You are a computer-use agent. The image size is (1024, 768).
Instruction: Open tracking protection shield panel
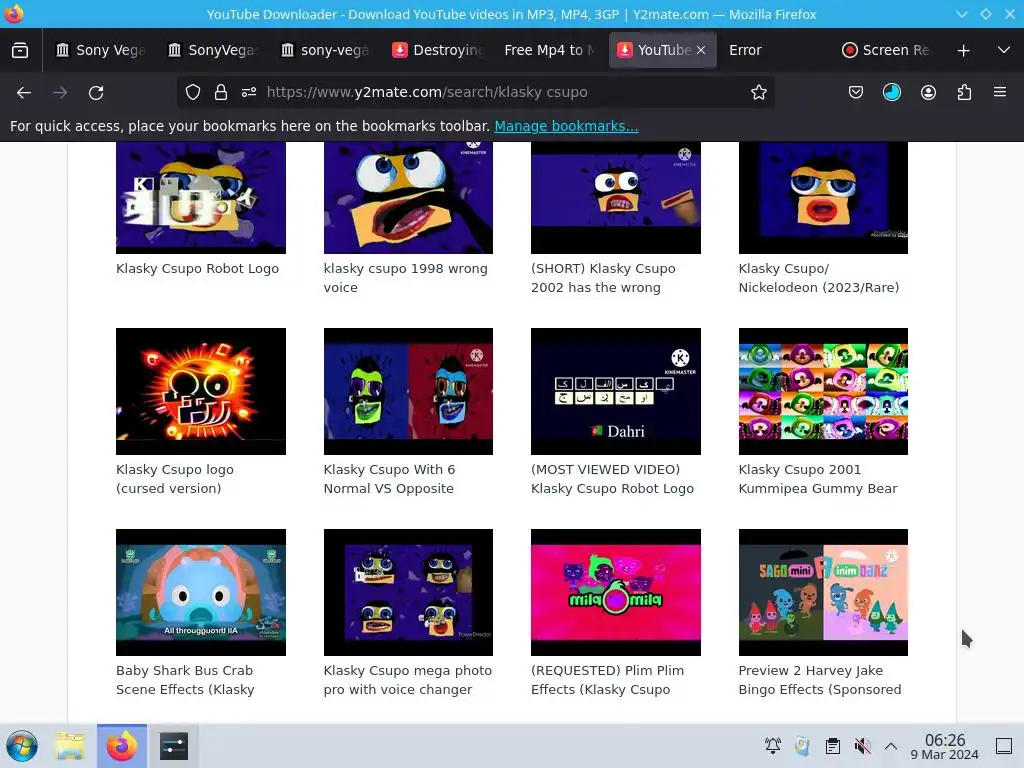coord(193,93)
